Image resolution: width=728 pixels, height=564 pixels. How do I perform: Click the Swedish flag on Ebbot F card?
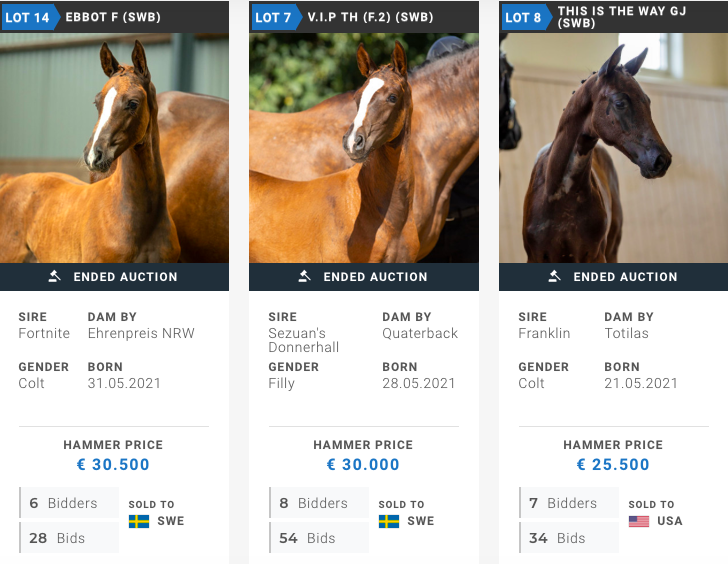139,521
